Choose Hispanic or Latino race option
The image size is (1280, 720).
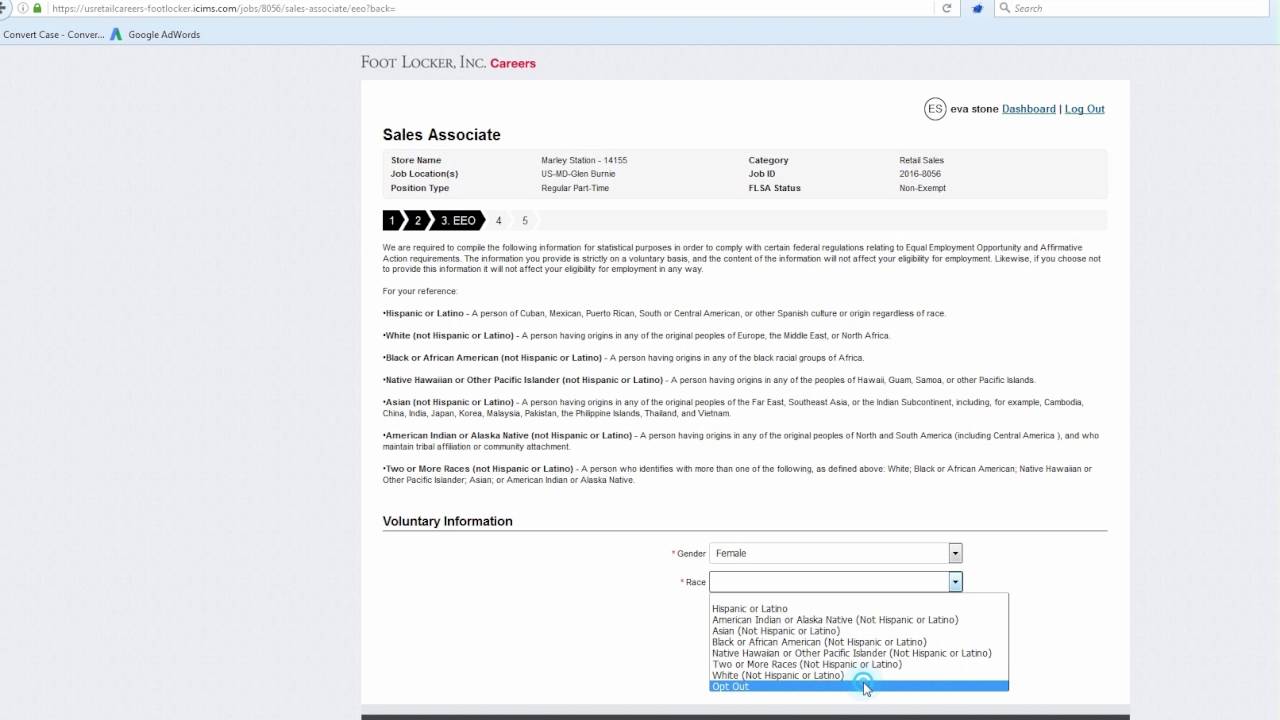(x=859, y=609)
